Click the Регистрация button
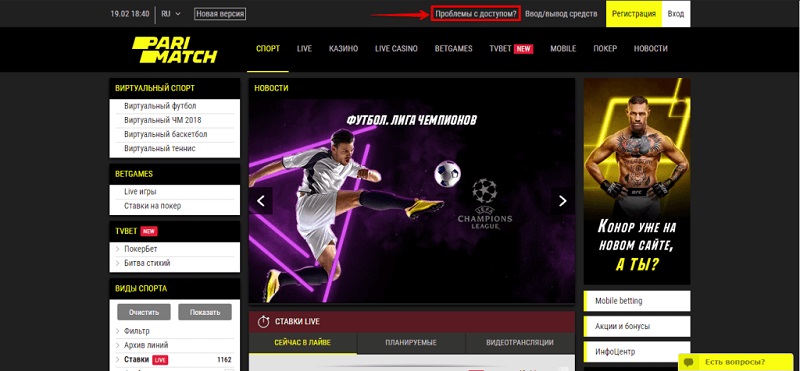Viewport: 800px width, 371px height. click(634, 14)
